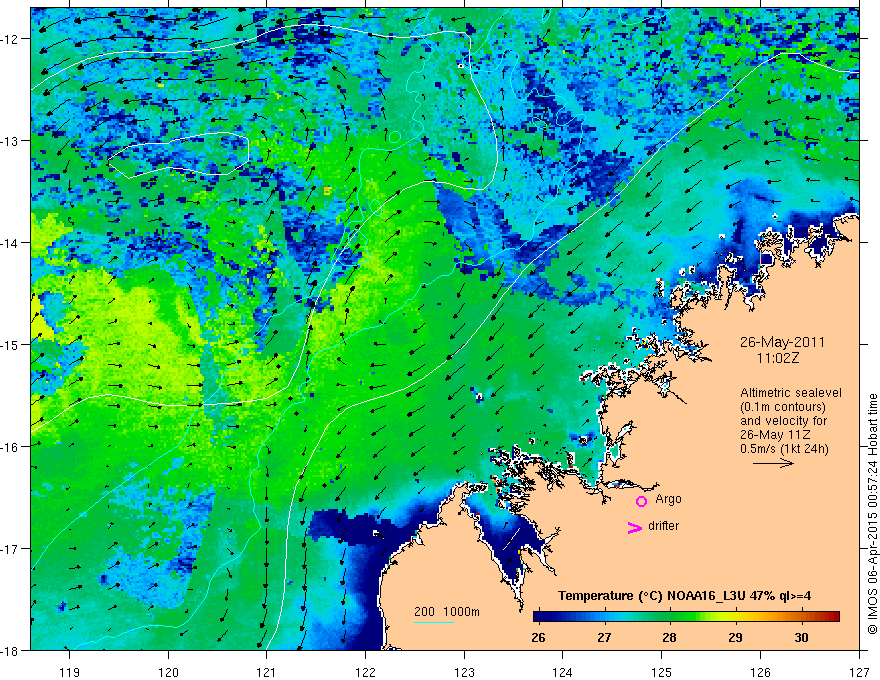This screenshot has width=880, height=680.
Task: Click the text '0.5m/s (1kt 24h)'
Action: (784, 449)
